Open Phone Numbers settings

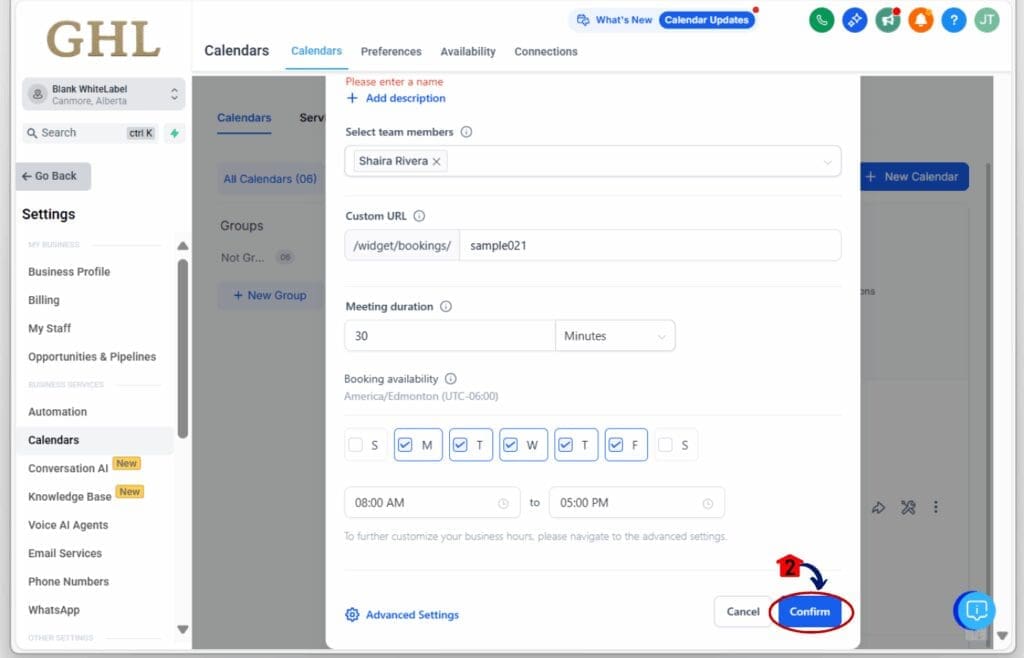69,582
